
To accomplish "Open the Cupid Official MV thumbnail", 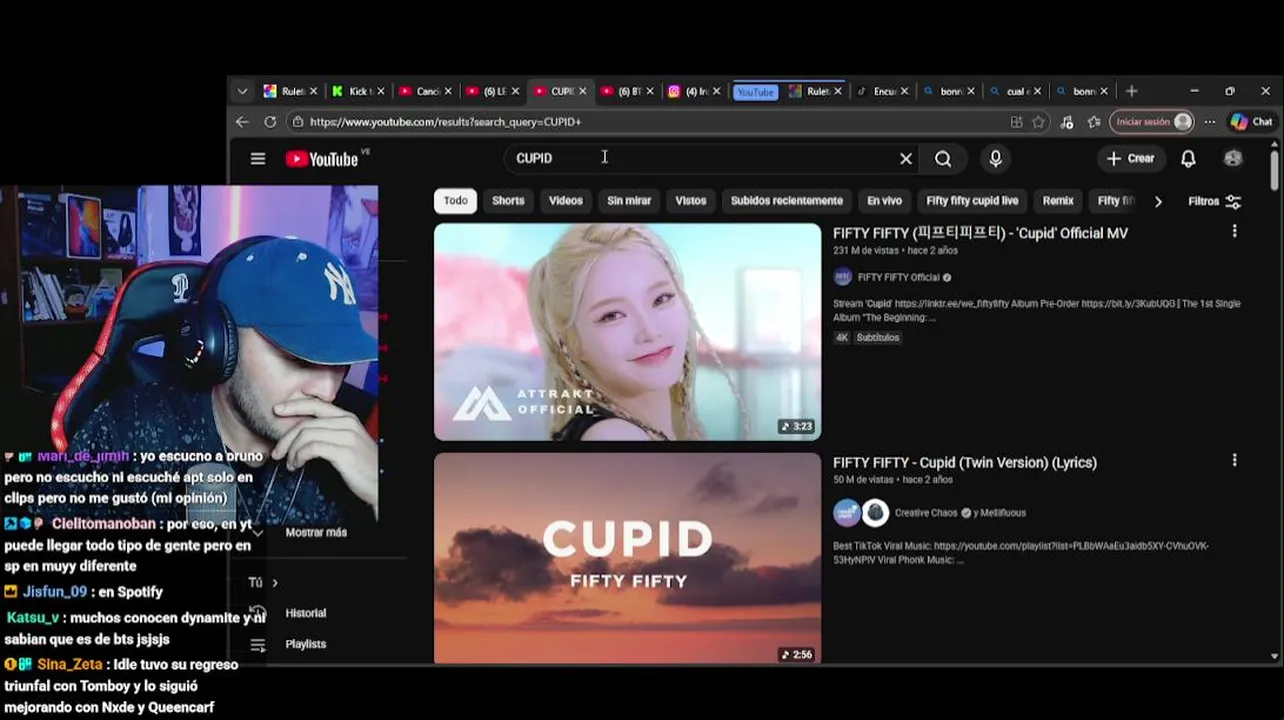I will (627, 331).
